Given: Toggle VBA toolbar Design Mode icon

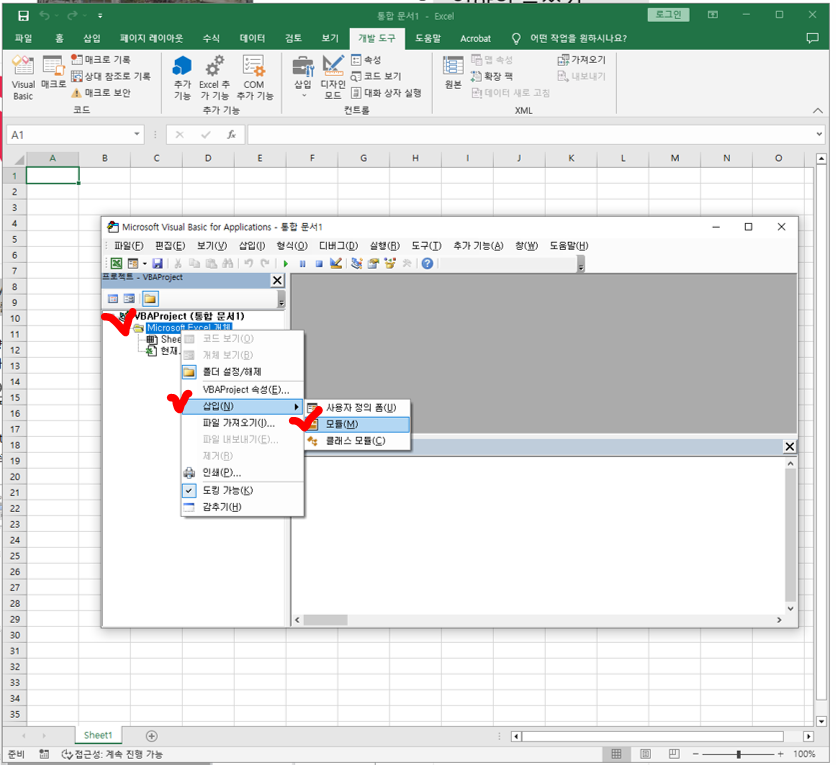Looking at the screenshot, I should point(335,263).
